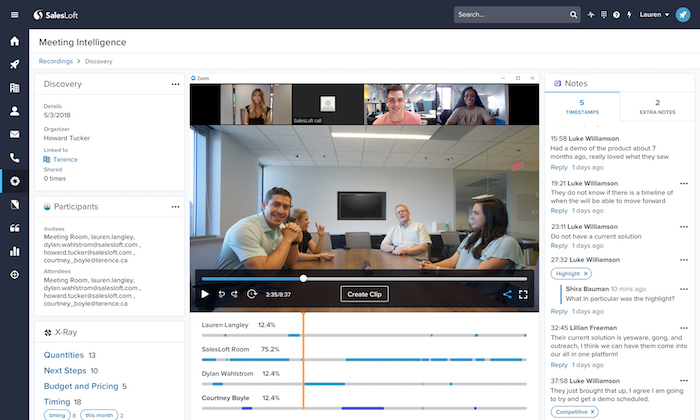700x420 pixels.
Task: Open options for Shira Bauman's reply
Action: point(684,289)
